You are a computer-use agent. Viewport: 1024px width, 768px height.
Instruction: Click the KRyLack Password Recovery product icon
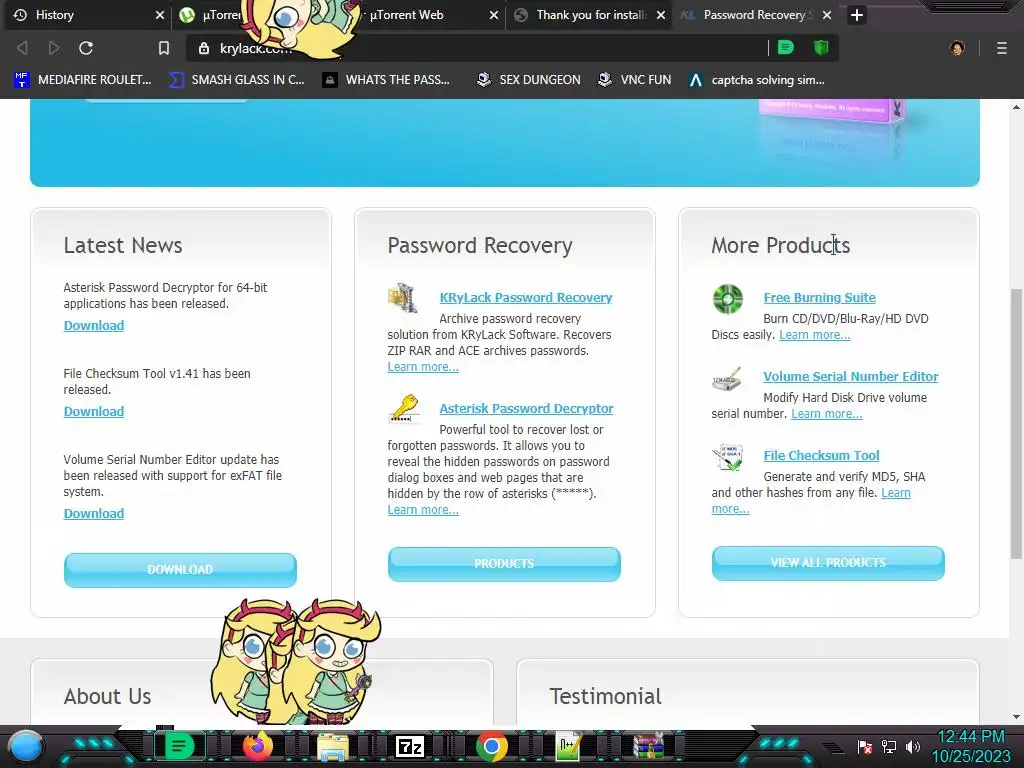[x=402, y=298]
